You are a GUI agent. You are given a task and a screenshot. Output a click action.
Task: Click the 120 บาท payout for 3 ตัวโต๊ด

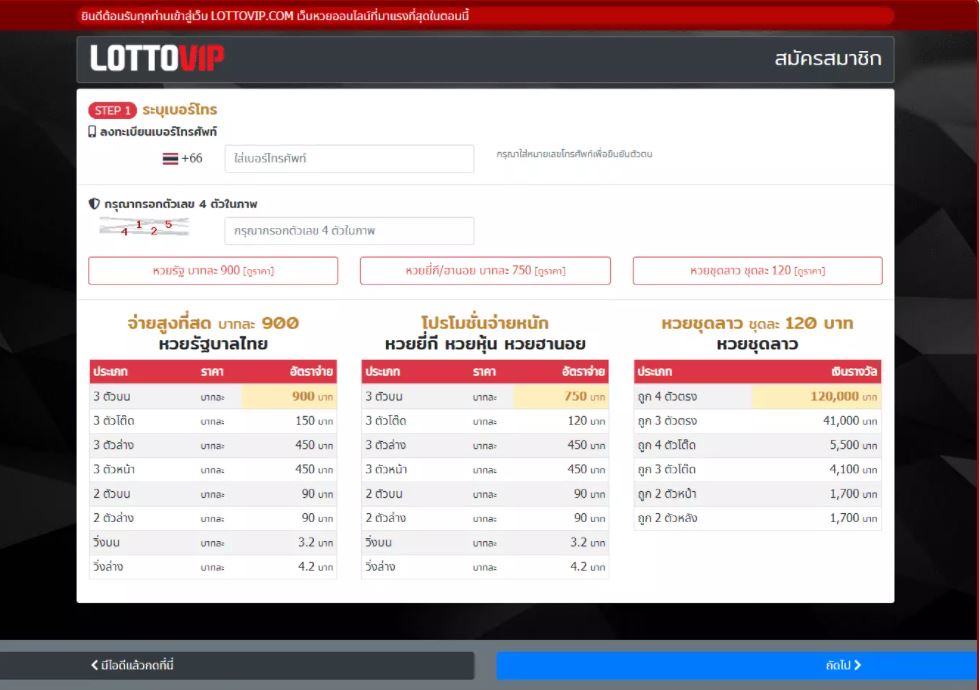pyautogui.click(x=586, y=421)
